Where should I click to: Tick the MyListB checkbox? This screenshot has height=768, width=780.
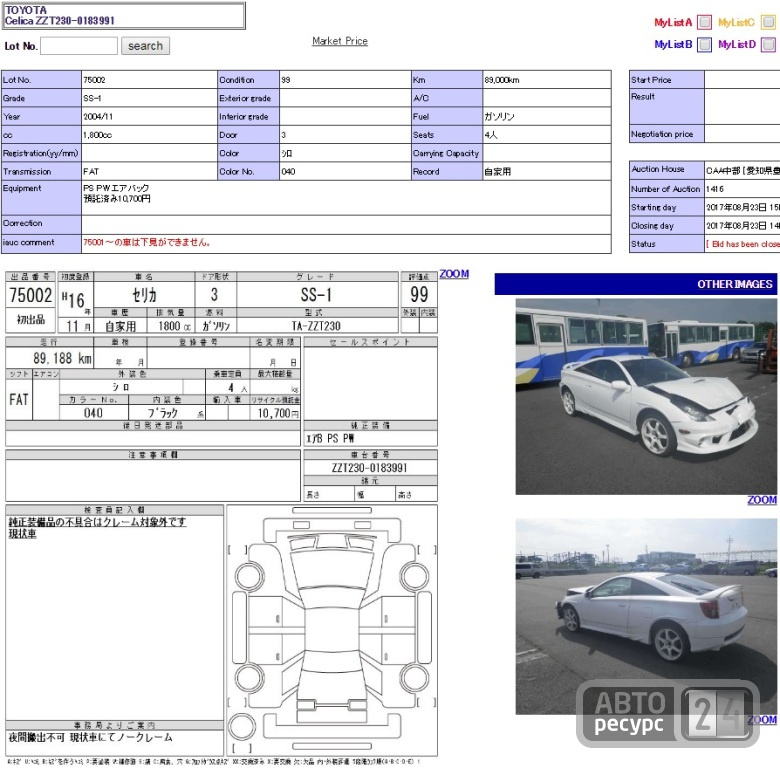704,44
